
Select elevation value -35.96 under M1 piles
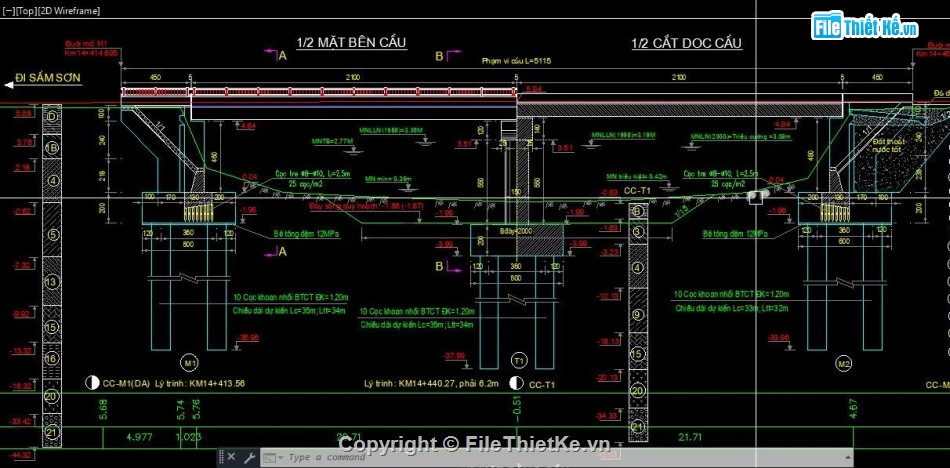tap(249, 337)
